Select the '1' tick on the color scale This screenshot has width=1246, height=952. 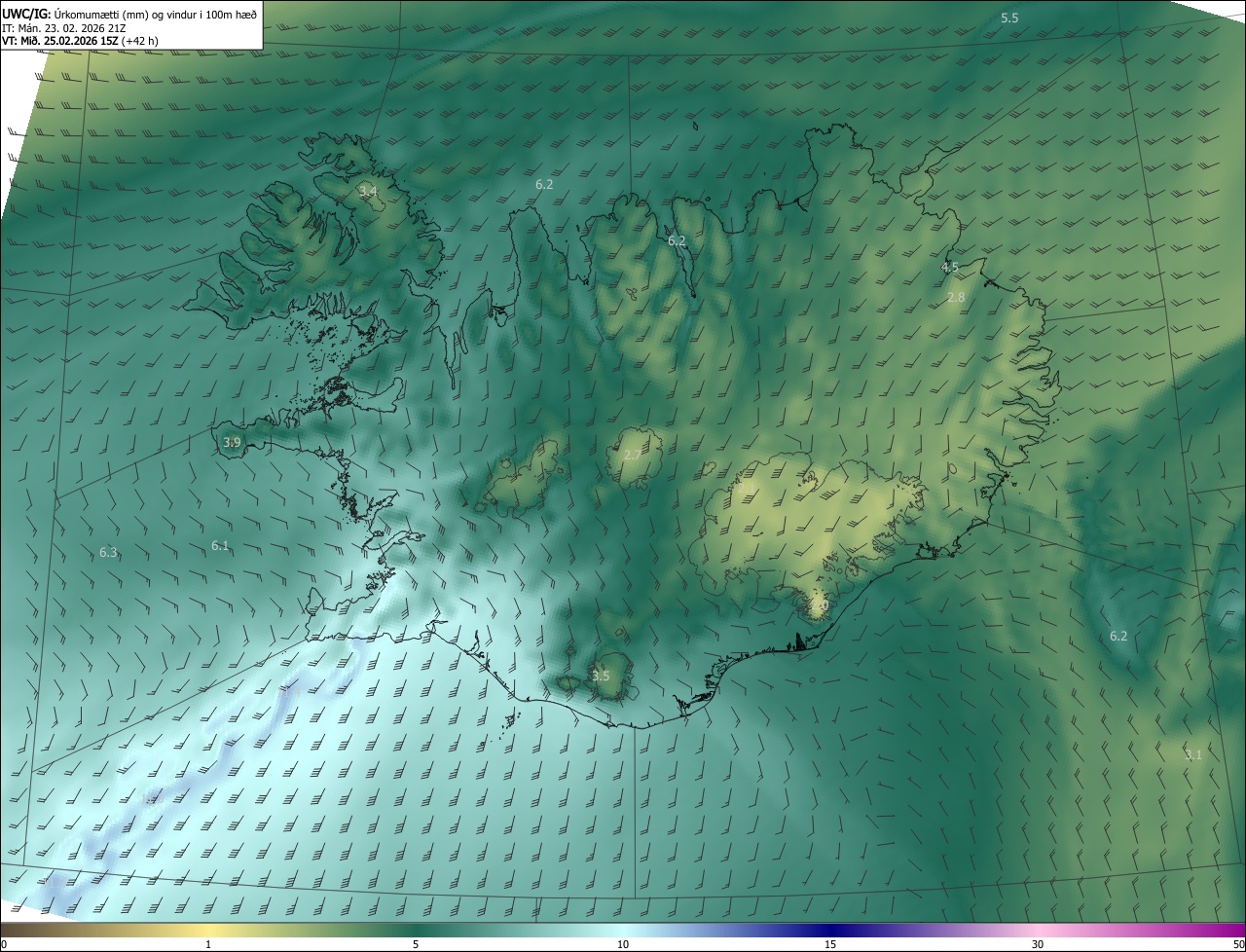(208, 944)
